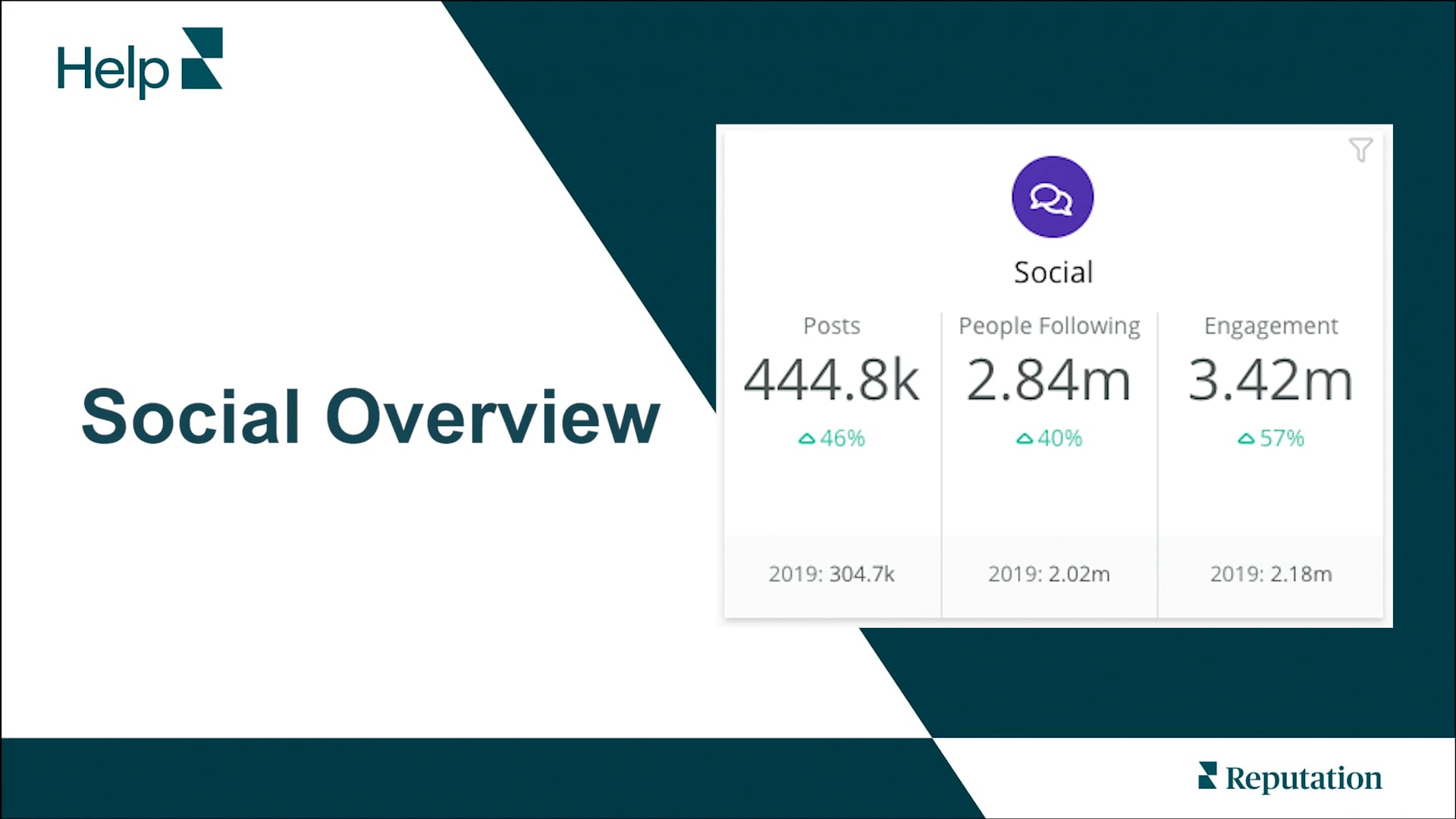Click the Reputation logo icon
Screen dimensions: 1456x819
coord(1207,776)
